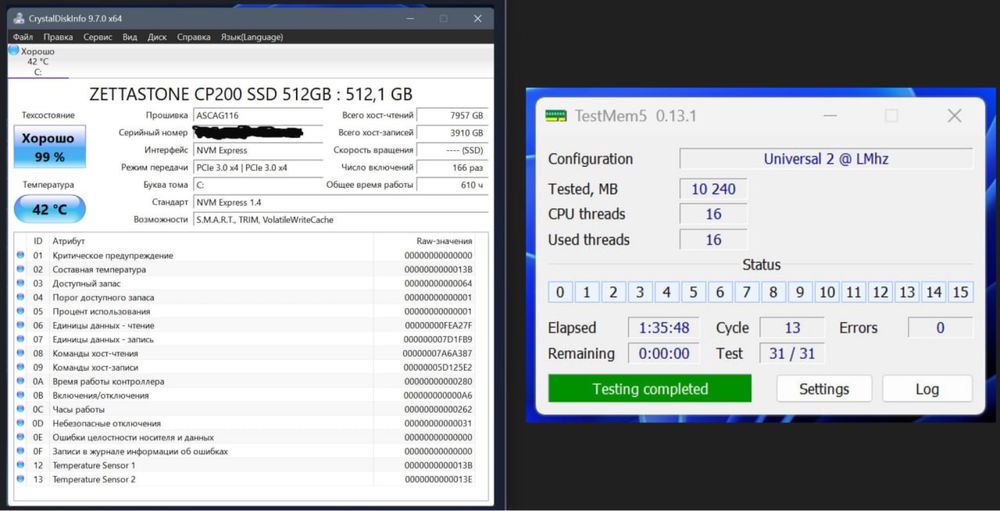The height and width of the screenshot is (511, 1000).
Task: Click the Remaining time value 0:00:00
Action: pos(664,353)
